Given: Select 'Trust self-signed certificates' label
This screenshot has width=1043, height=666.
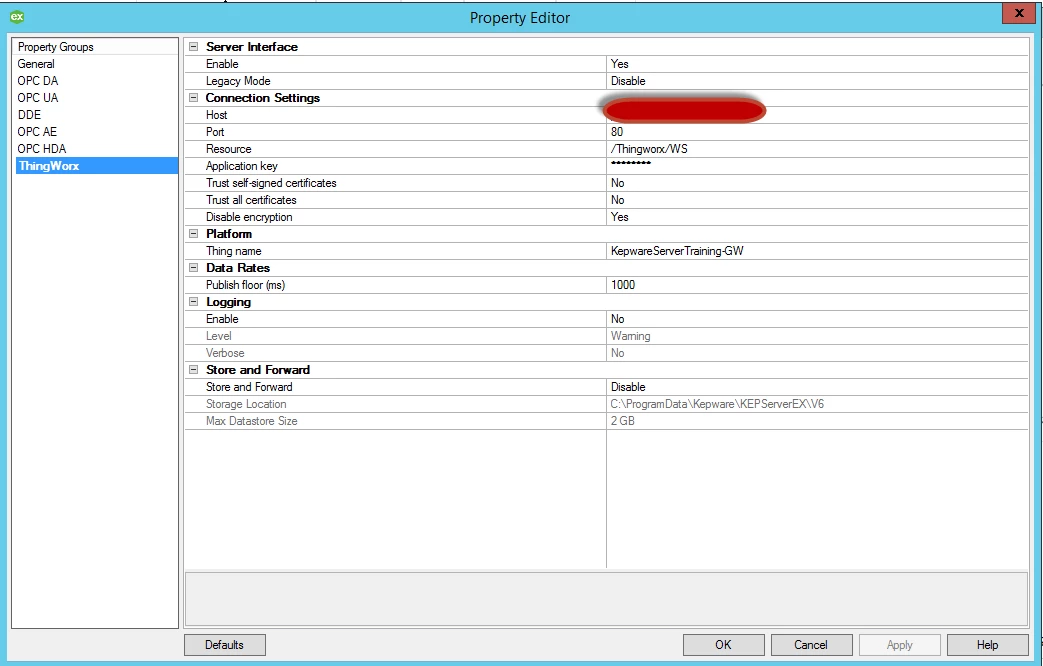Looking at the screenshot, I should 271,183.
